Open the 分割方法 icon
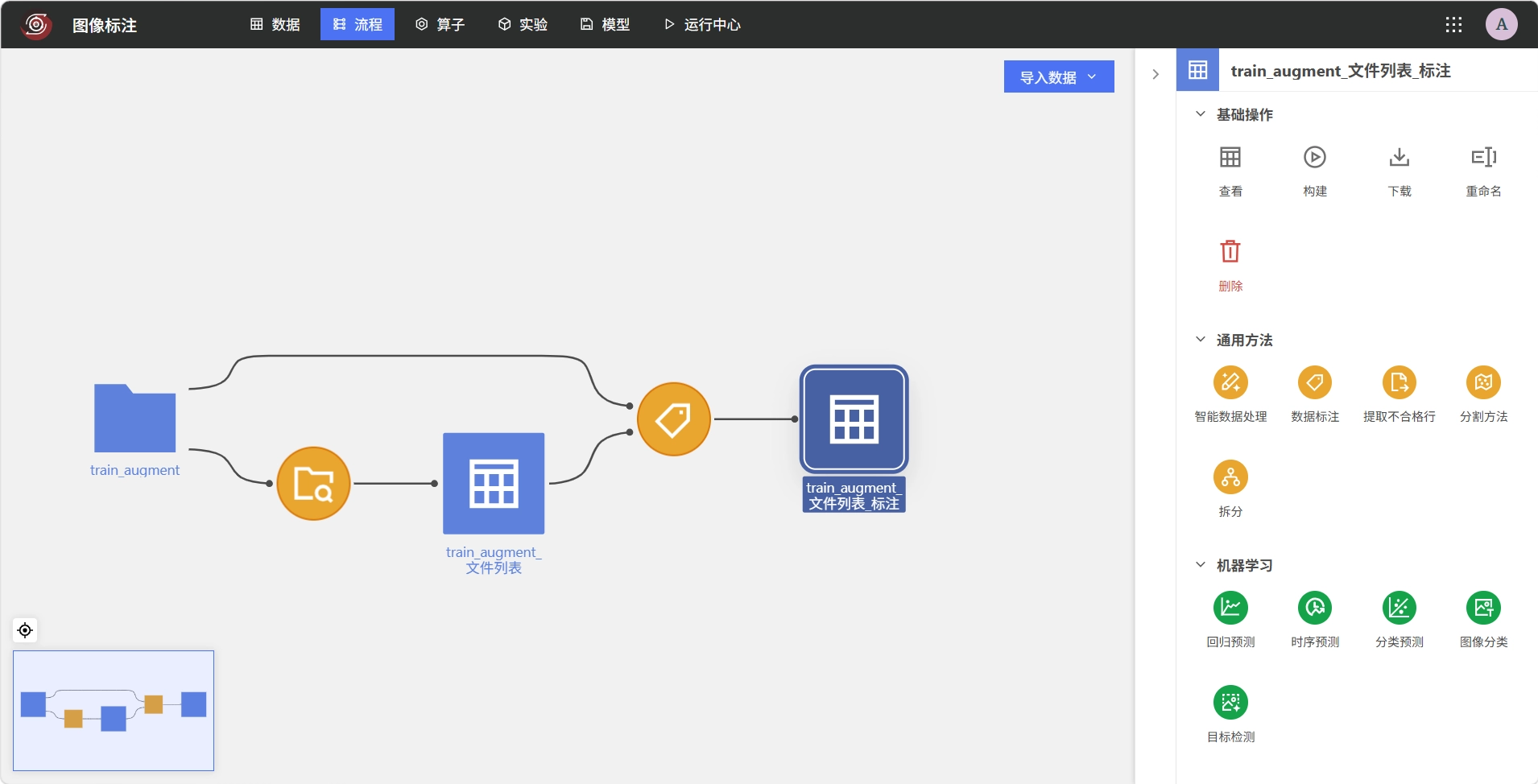The width and height of the screenshot is (1538, 784). point(1483,382)
